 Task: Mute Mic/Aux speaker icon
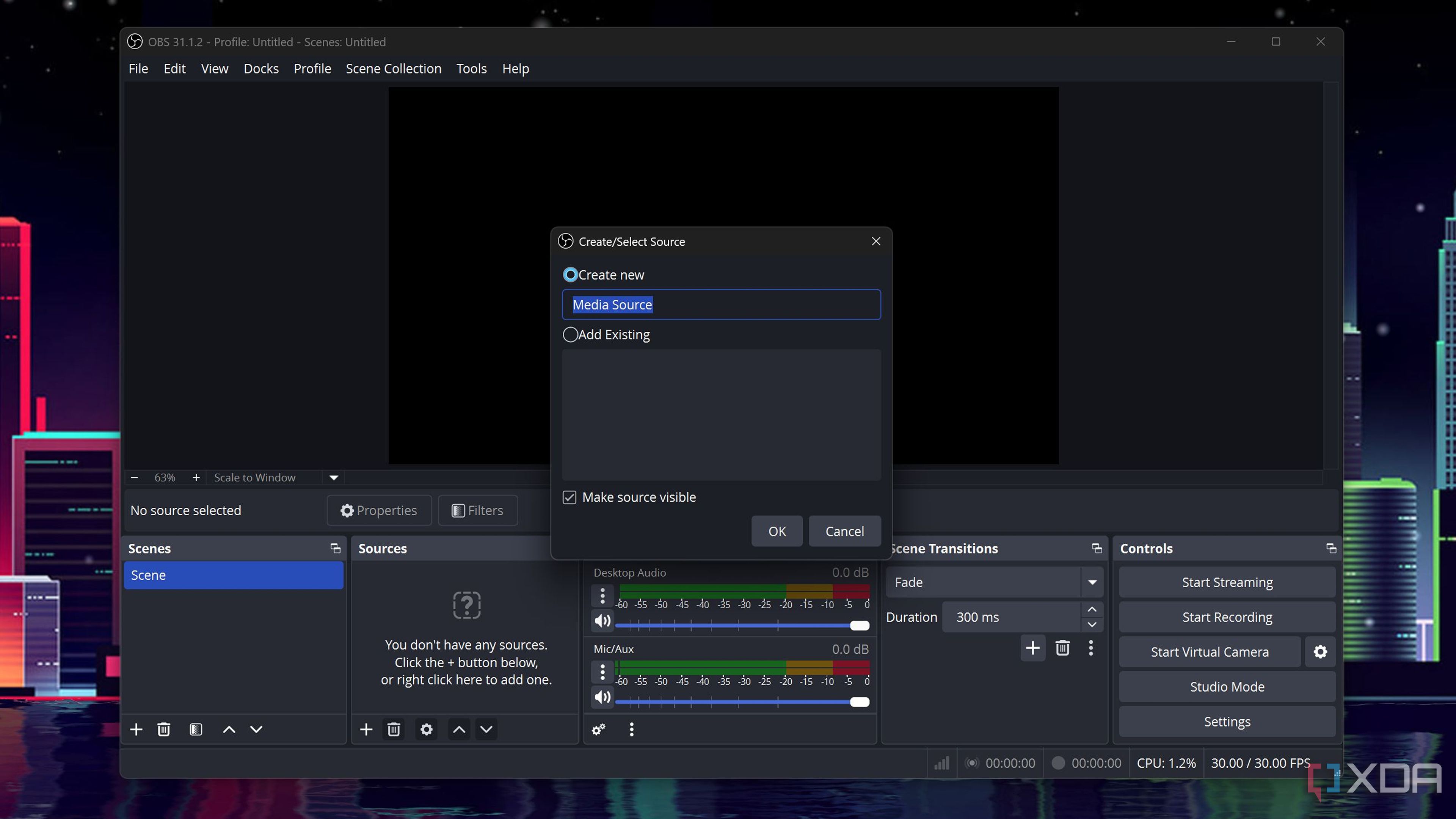602,697
